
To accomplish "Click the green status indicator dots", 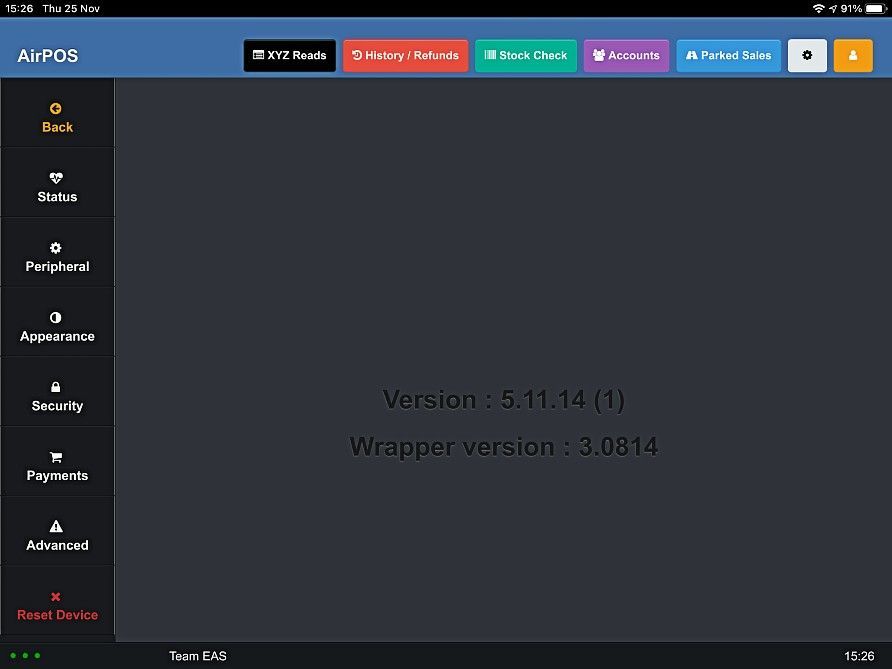I will tap(24, 656).
